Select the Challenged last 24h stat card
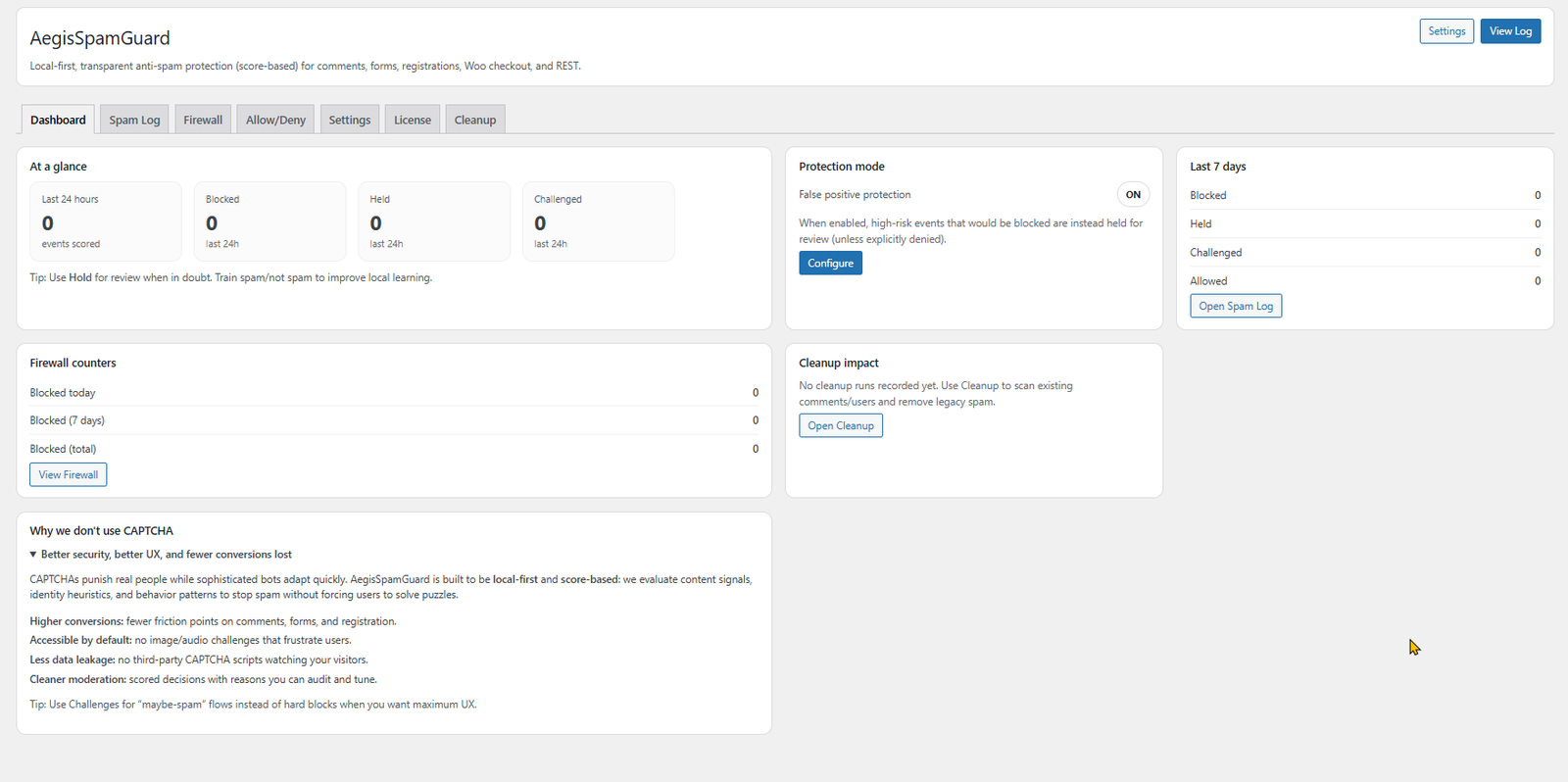 click(598, 221)
